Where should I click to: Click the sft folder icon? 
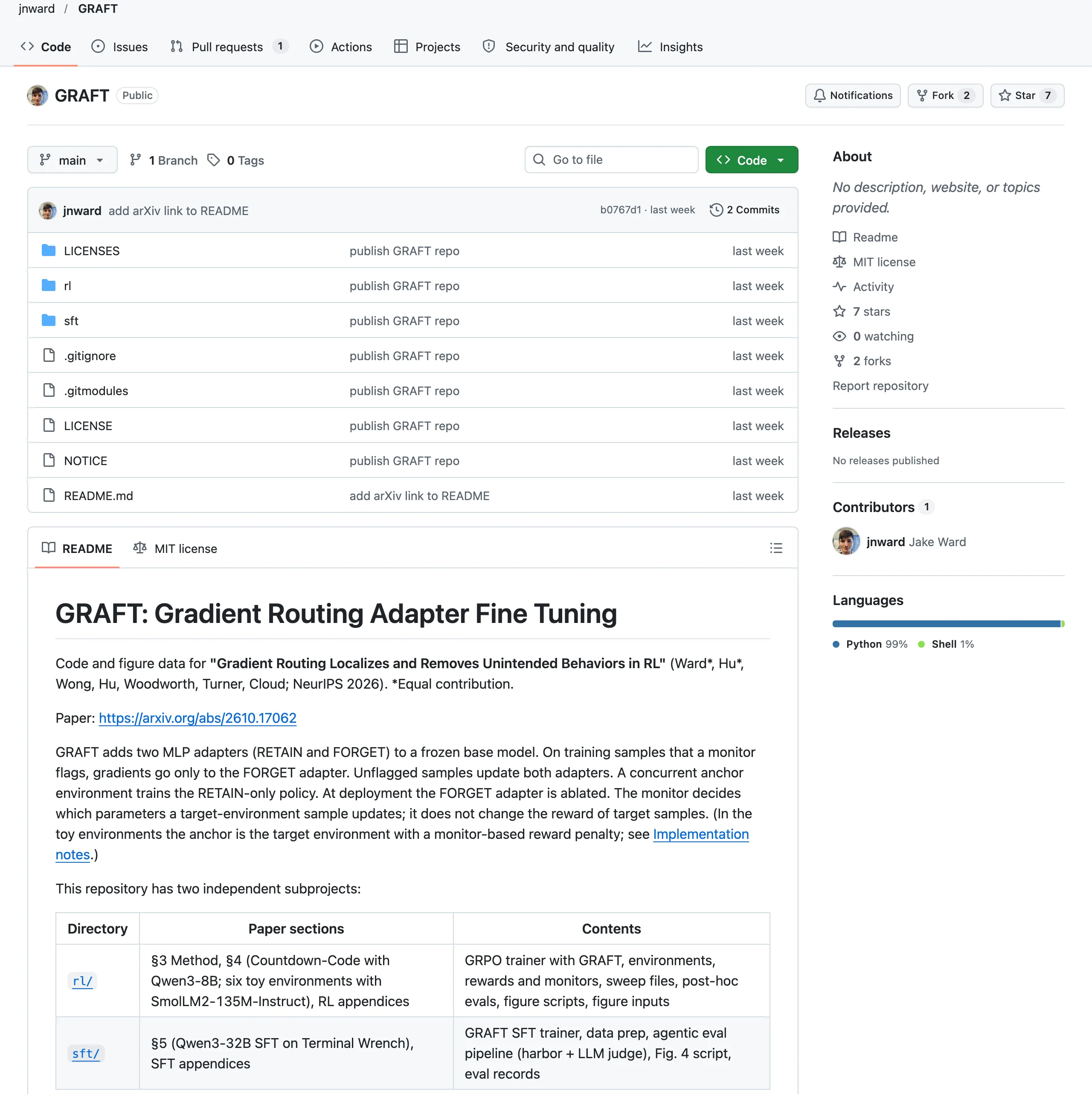49,320
